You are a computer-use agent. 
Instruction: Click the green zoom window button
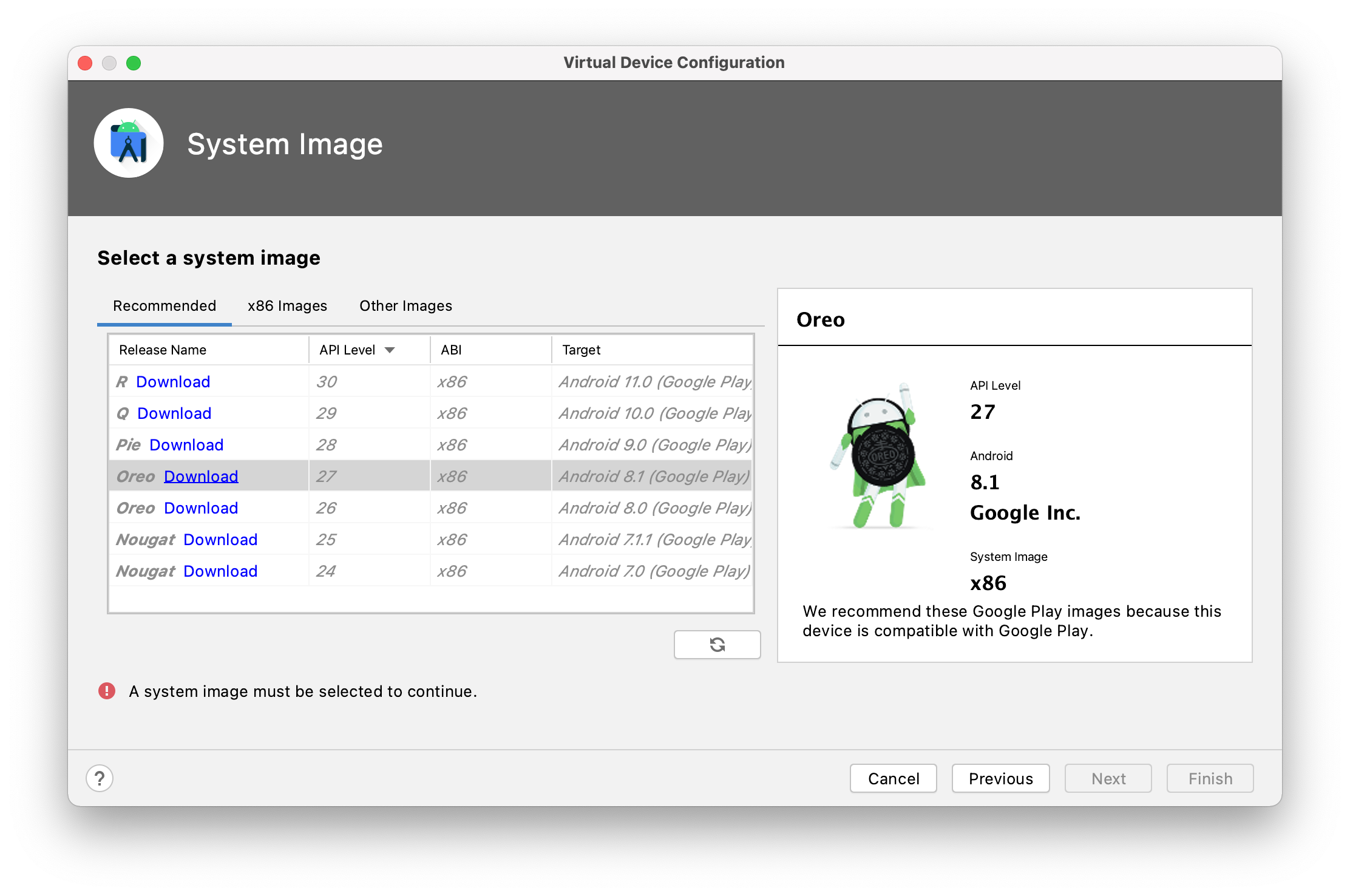tap(134, 63)
